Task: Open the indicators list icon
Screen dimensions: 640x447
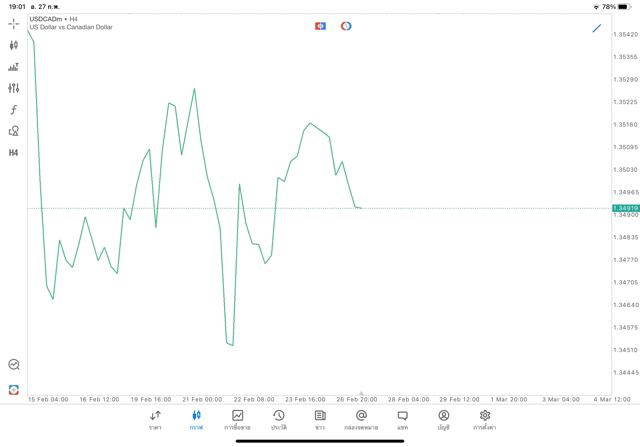Action: (x=13, y=67)
